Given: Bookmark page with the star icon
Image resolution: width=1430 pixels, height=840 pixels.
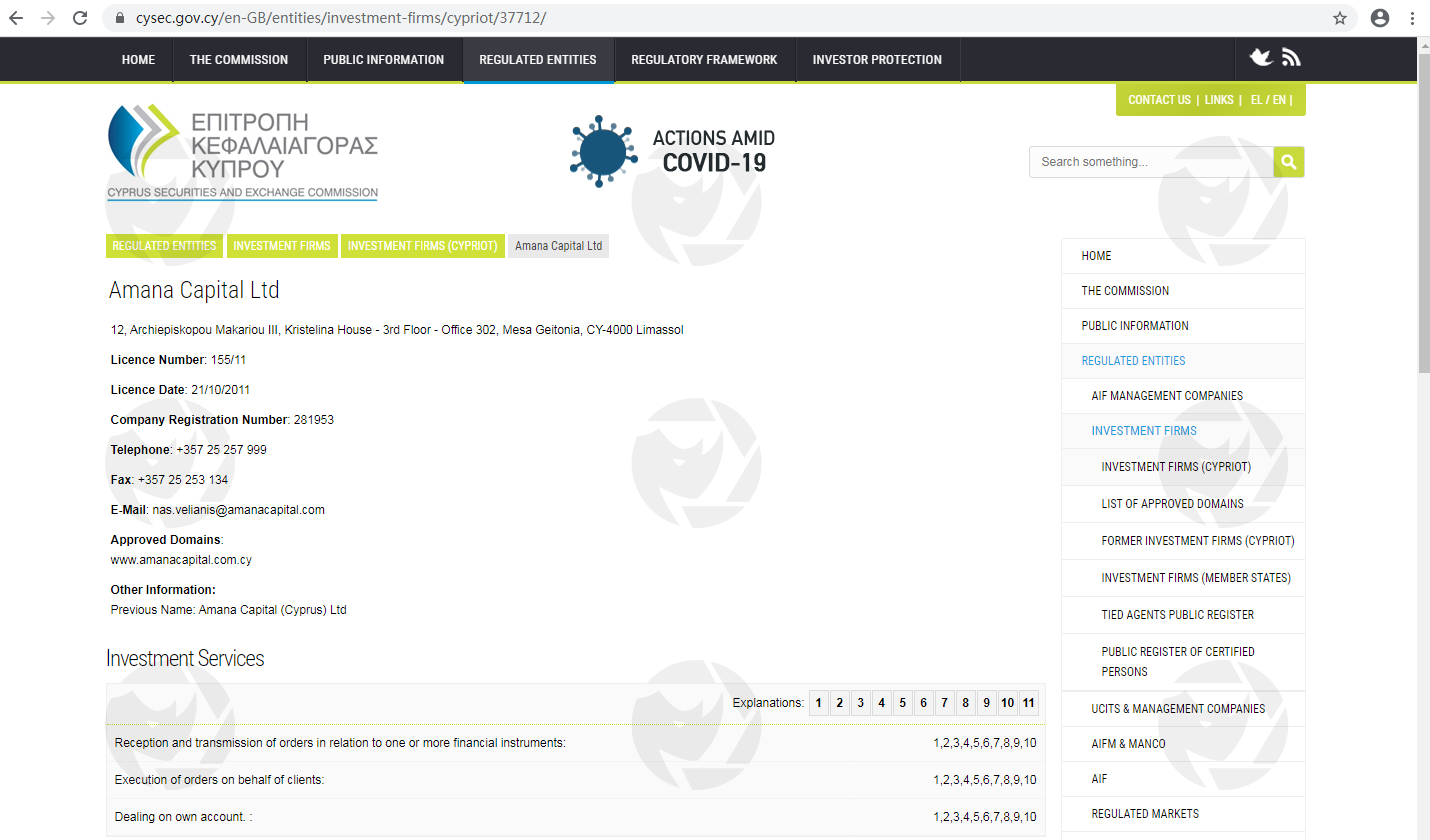Looking at the screenshot, I should (x=1340, y=18).
